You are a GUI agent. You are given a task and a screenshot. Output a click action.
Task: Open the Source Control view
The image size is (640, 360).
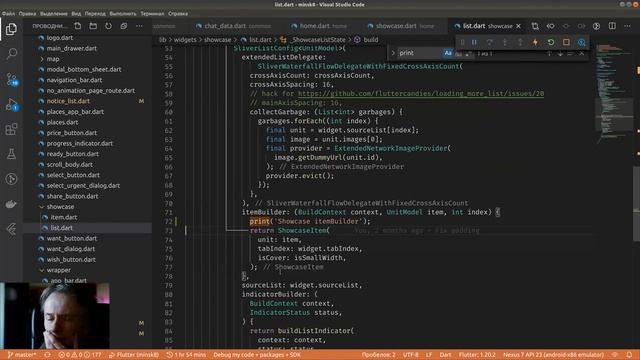11,79
